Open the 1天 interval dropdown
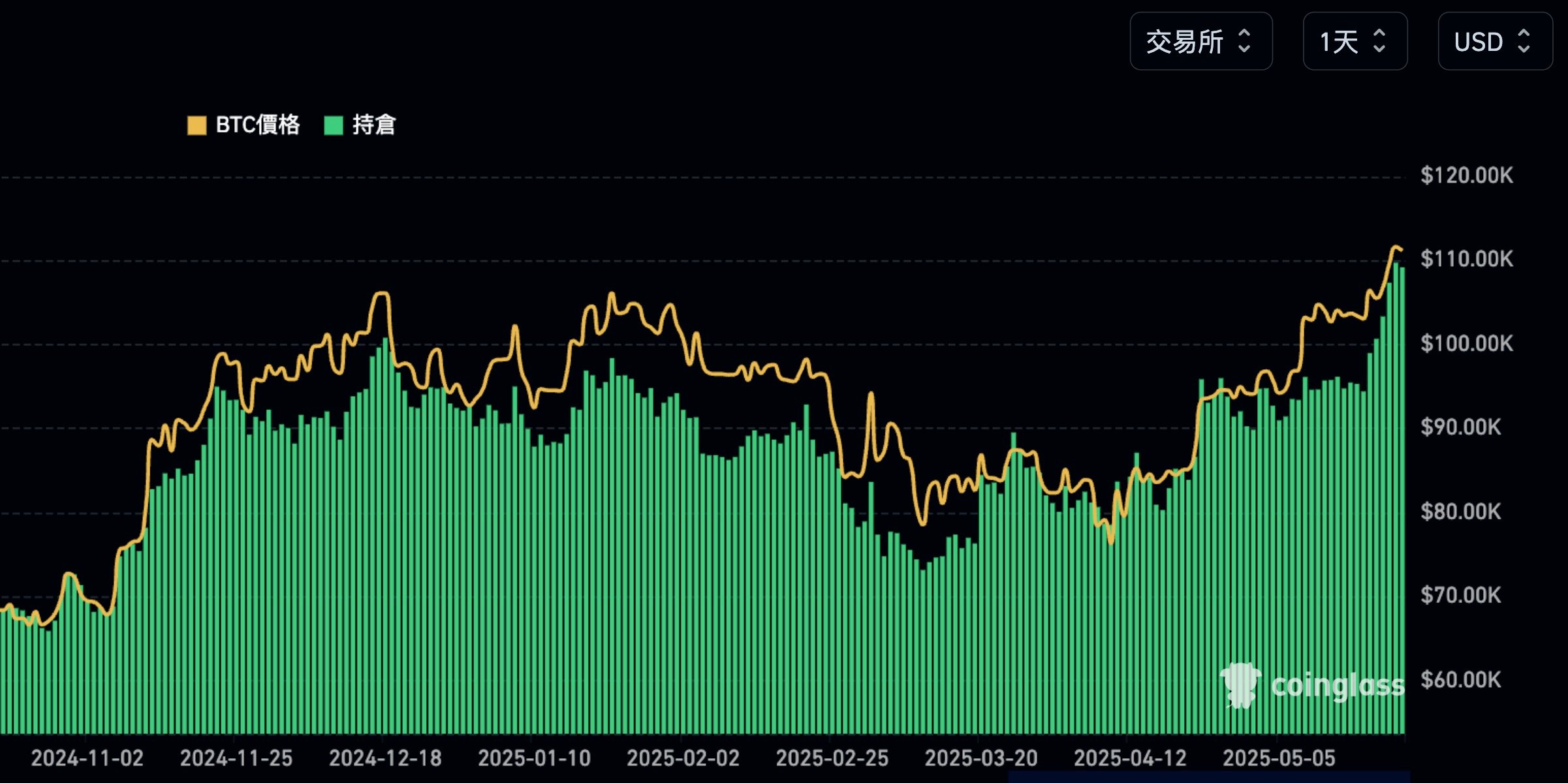This screenshot has width=1568, height=783. coord(1355,41)
